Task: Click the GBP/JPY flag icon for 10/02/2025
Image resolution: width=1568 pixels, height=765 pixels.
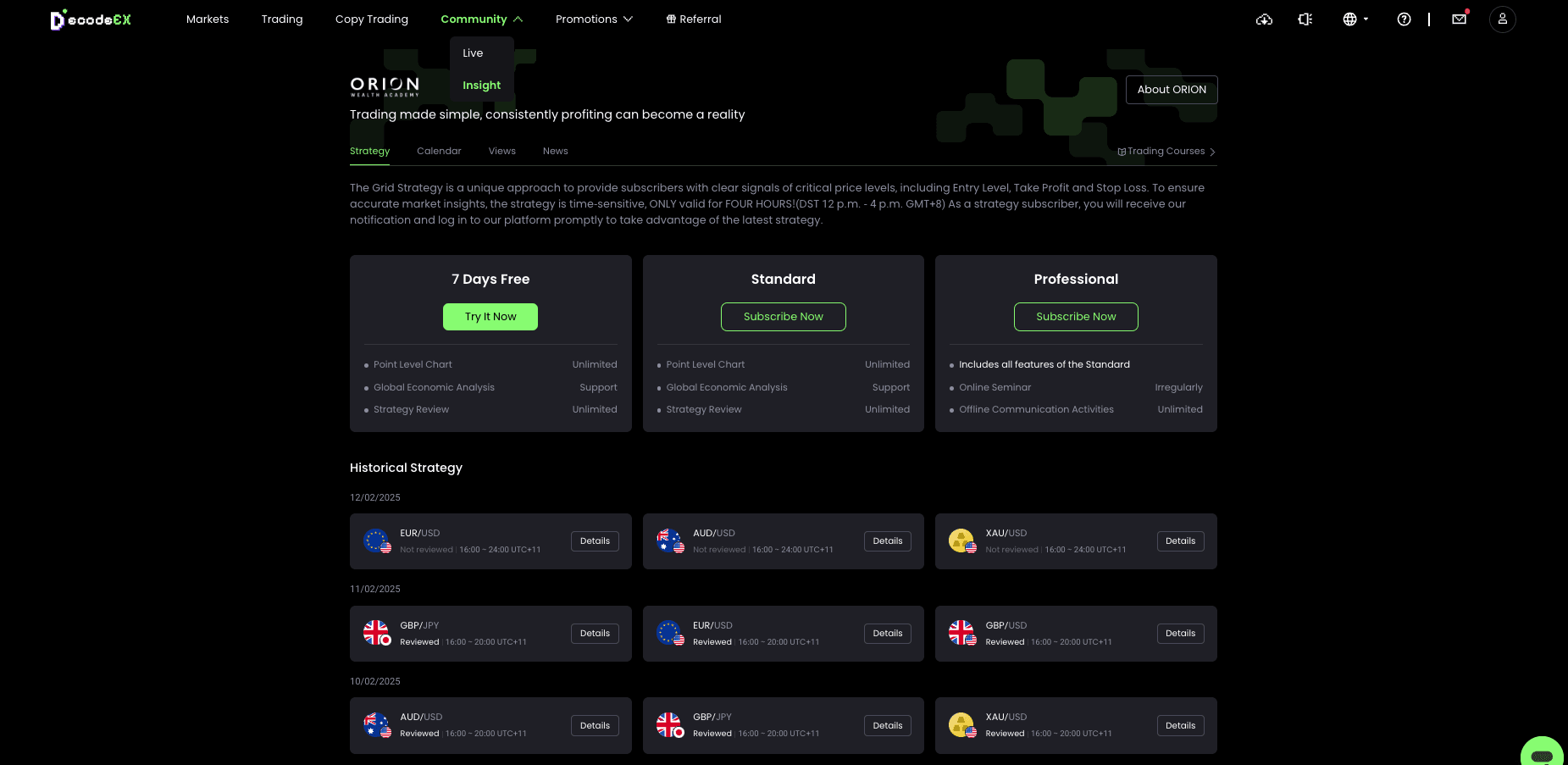Action: click(x=670, y=725)
